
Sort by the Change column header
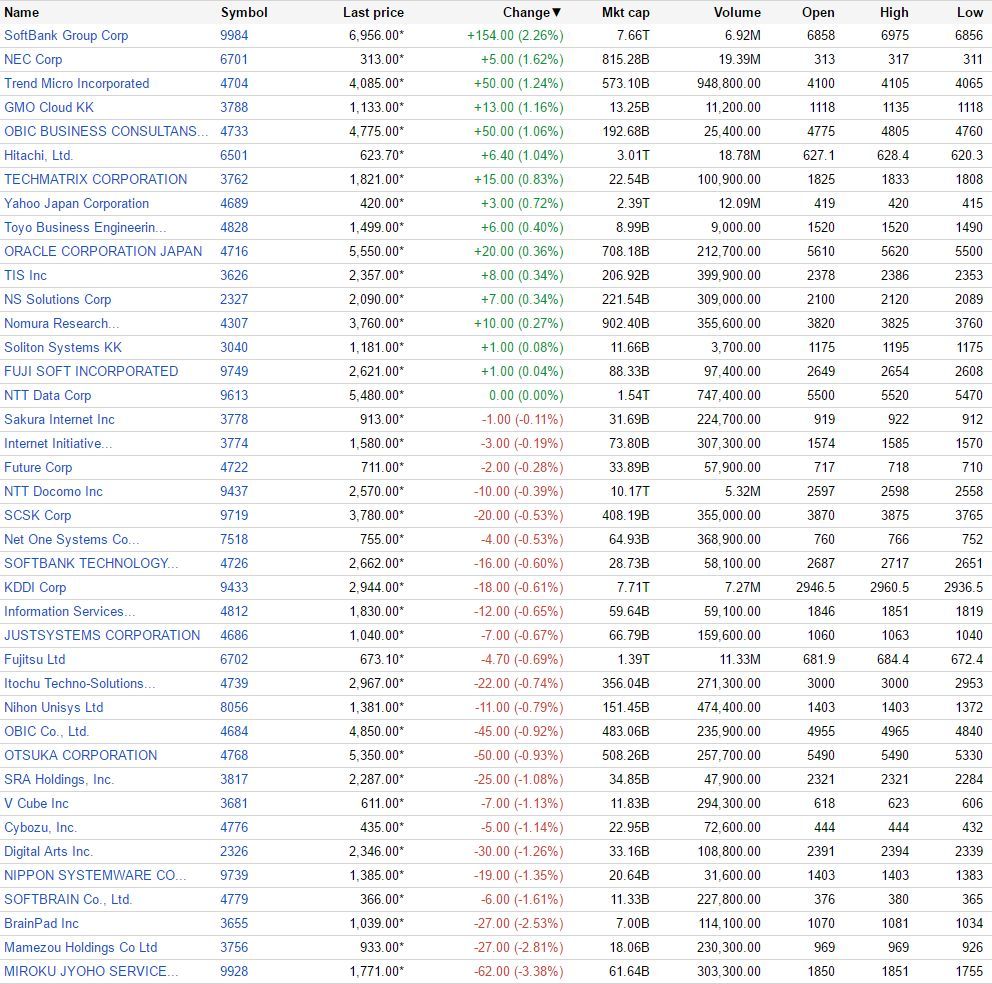[x=532, y=12]
